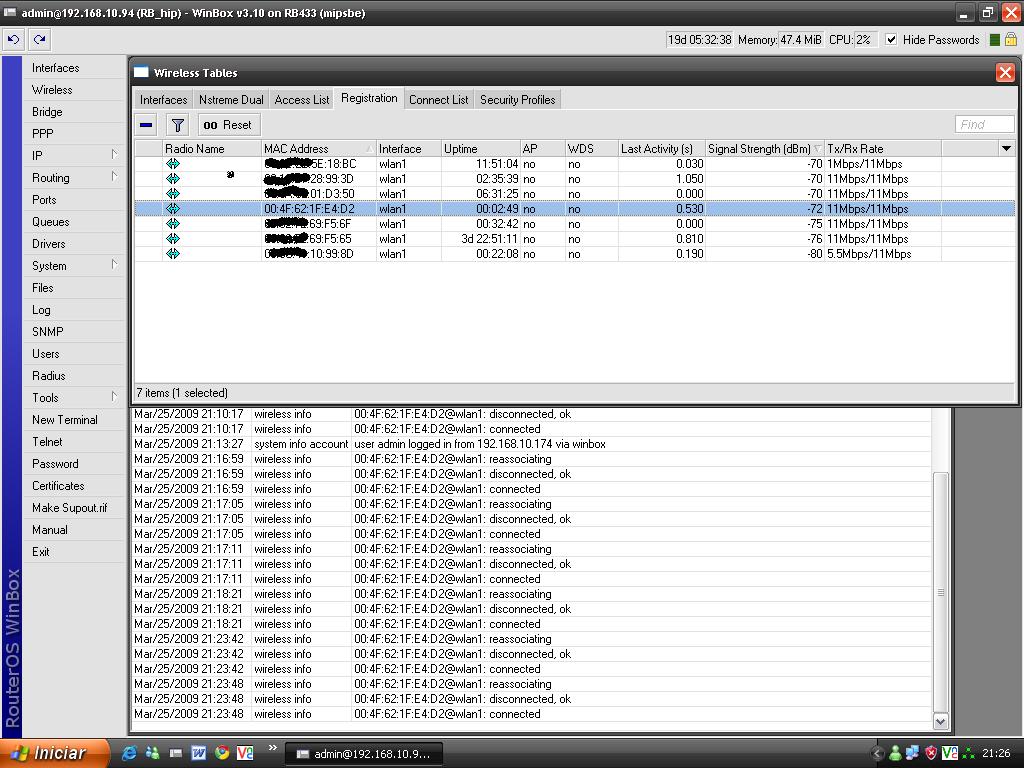This screenshot has width=1024, height=768.
Task: Select the Registration tab
Action: pos(369,98)
